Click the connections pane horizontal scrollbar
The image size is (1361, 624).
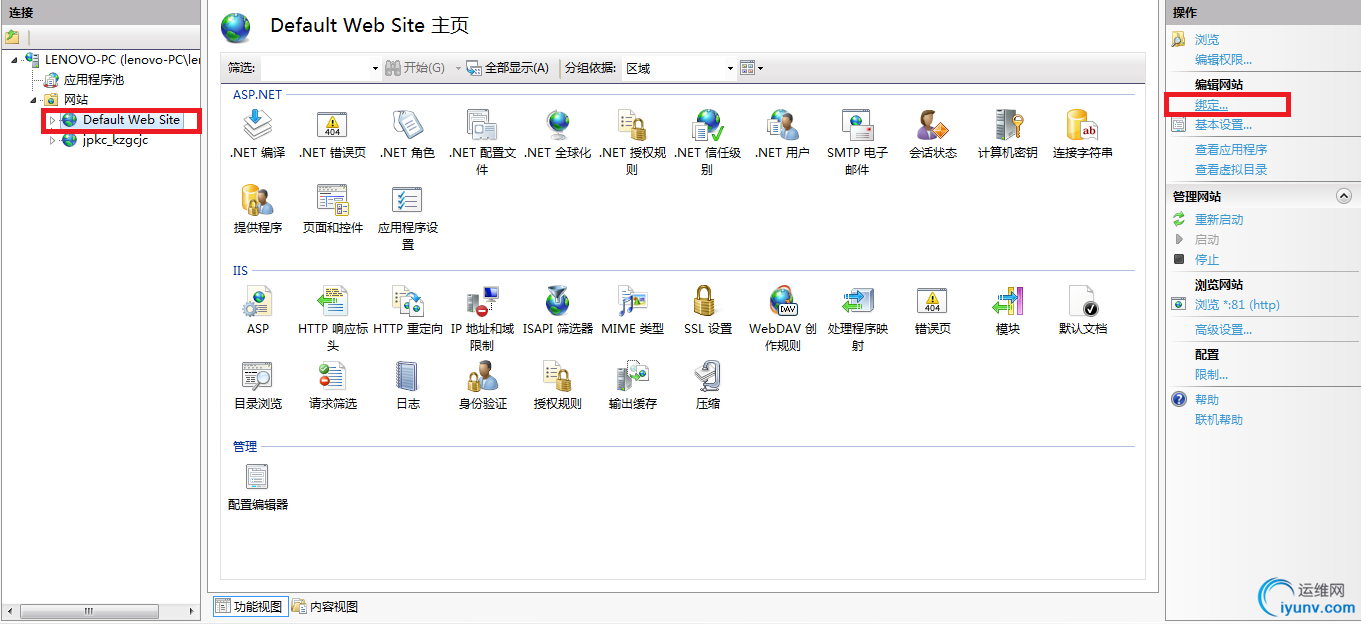coord(100,610)
